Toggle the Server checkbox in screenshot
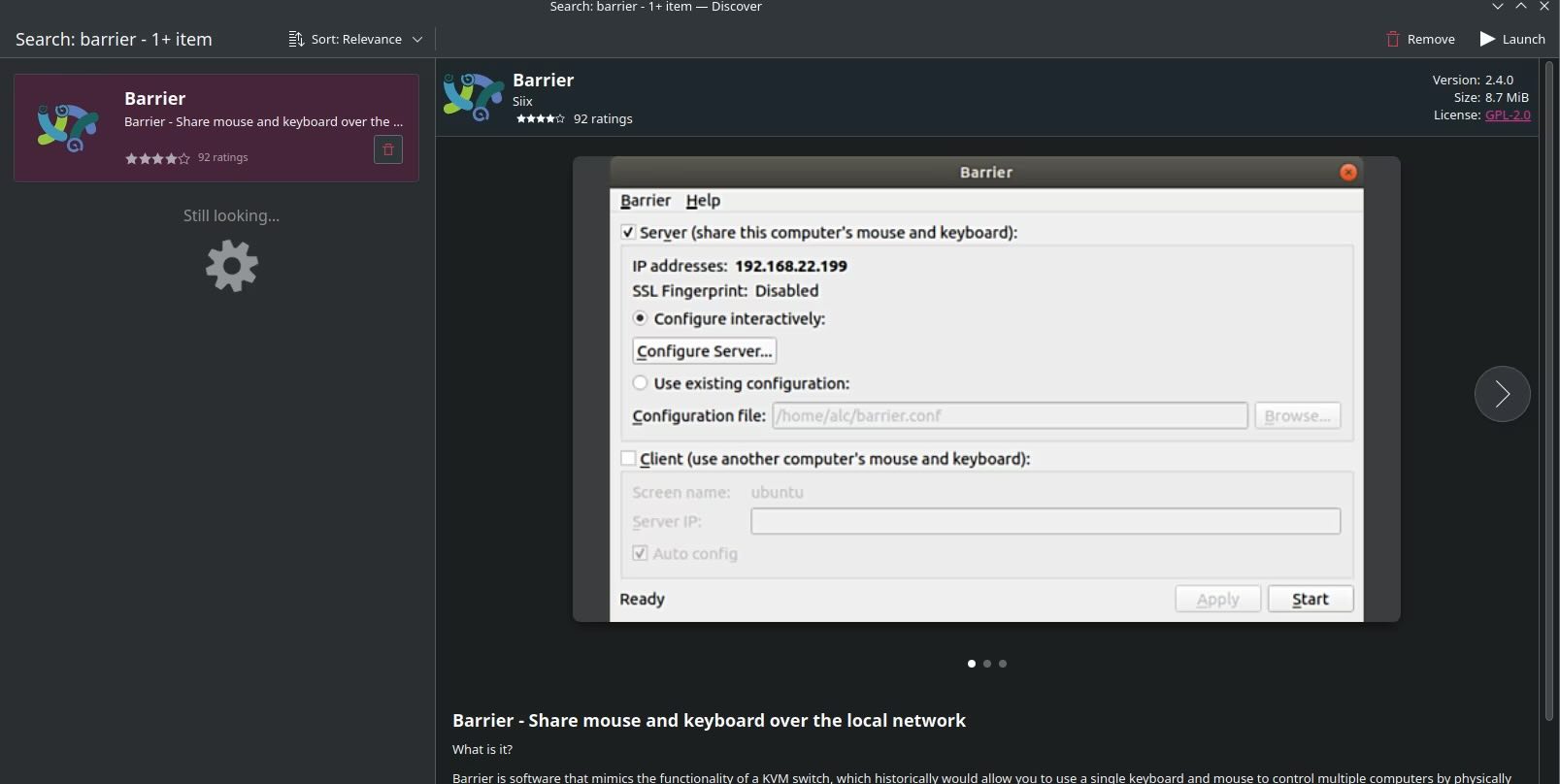The image size is (1560, 784). click(628, 233)
